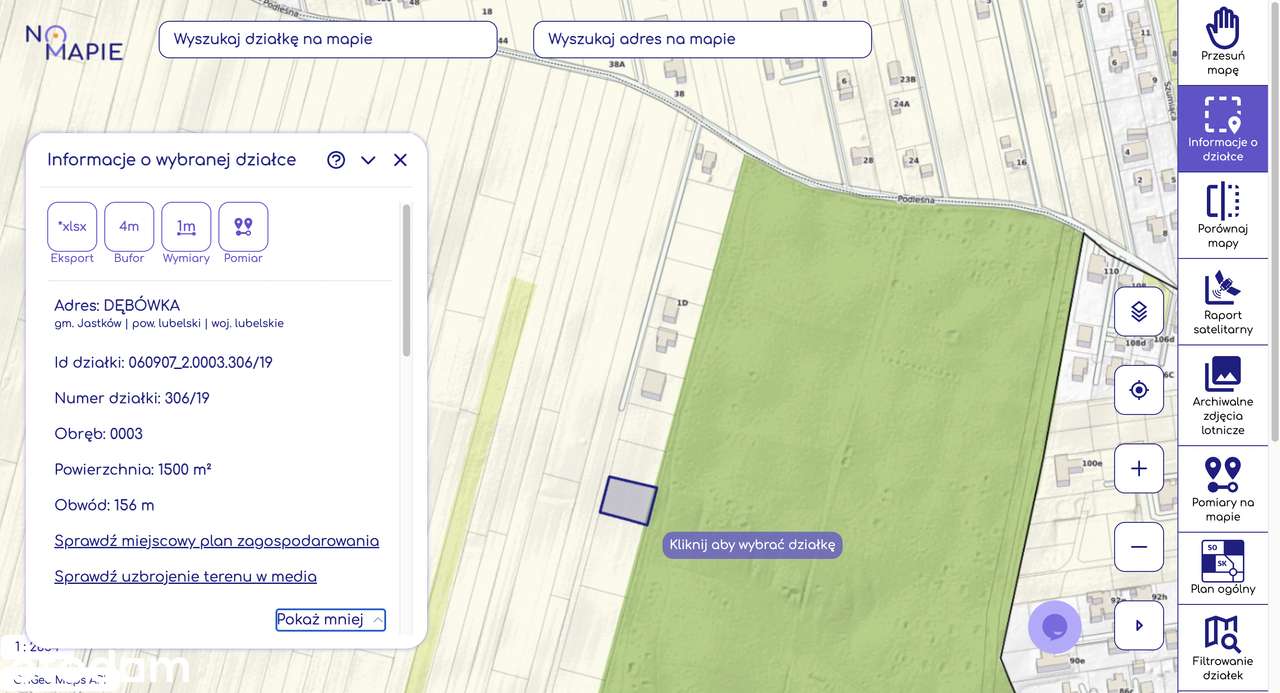Open Raport satelitarny

(x=1222, y=302)
